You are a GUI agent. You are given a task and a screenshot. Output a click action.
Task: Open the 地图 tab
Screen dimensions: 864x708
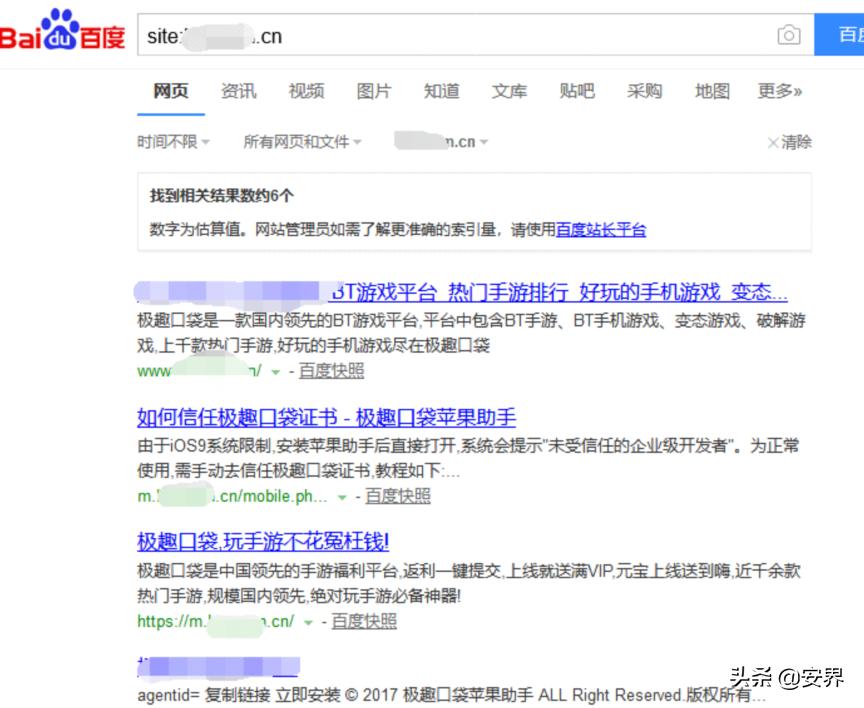coord(710,91)
